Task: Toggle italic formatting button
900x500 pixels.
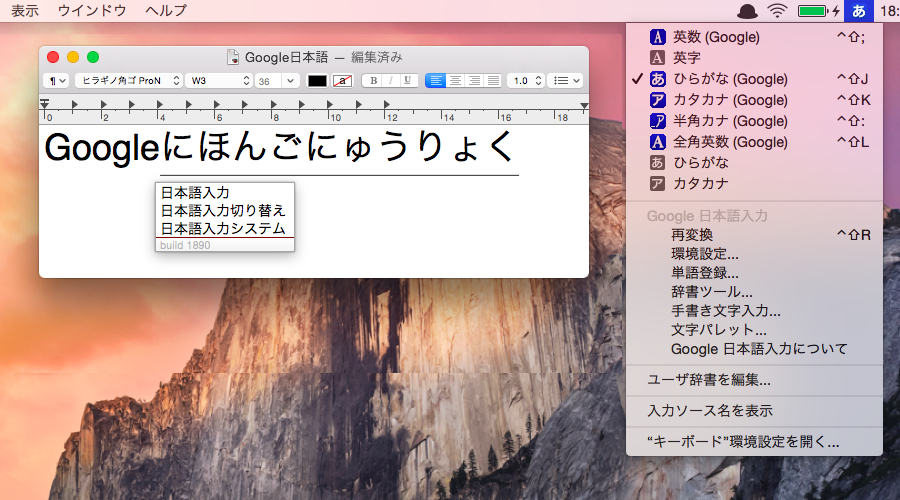Action: [391, 81]
